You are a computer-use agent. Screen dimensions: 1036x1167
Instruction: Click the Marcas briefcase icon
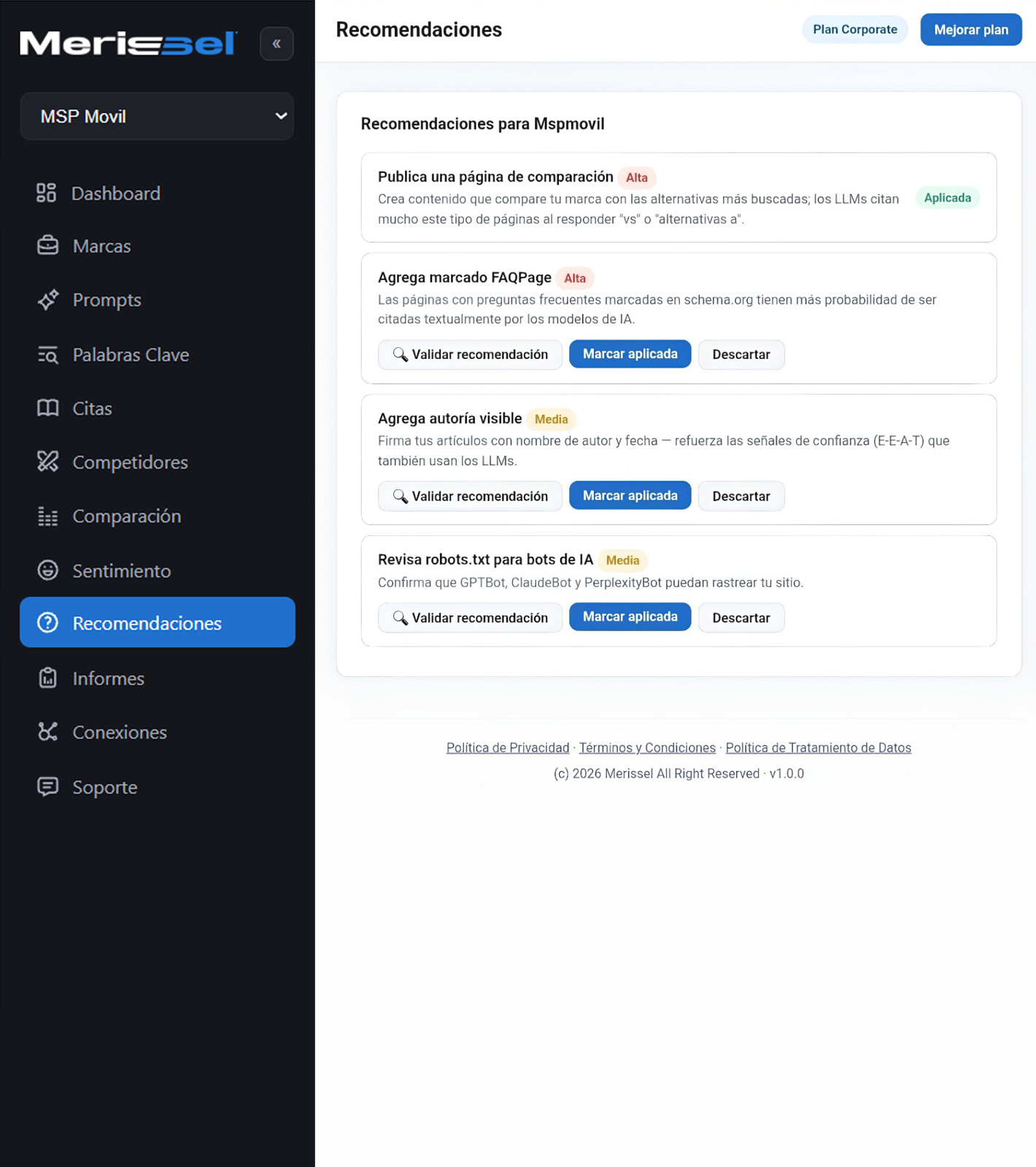click(48, 246)
